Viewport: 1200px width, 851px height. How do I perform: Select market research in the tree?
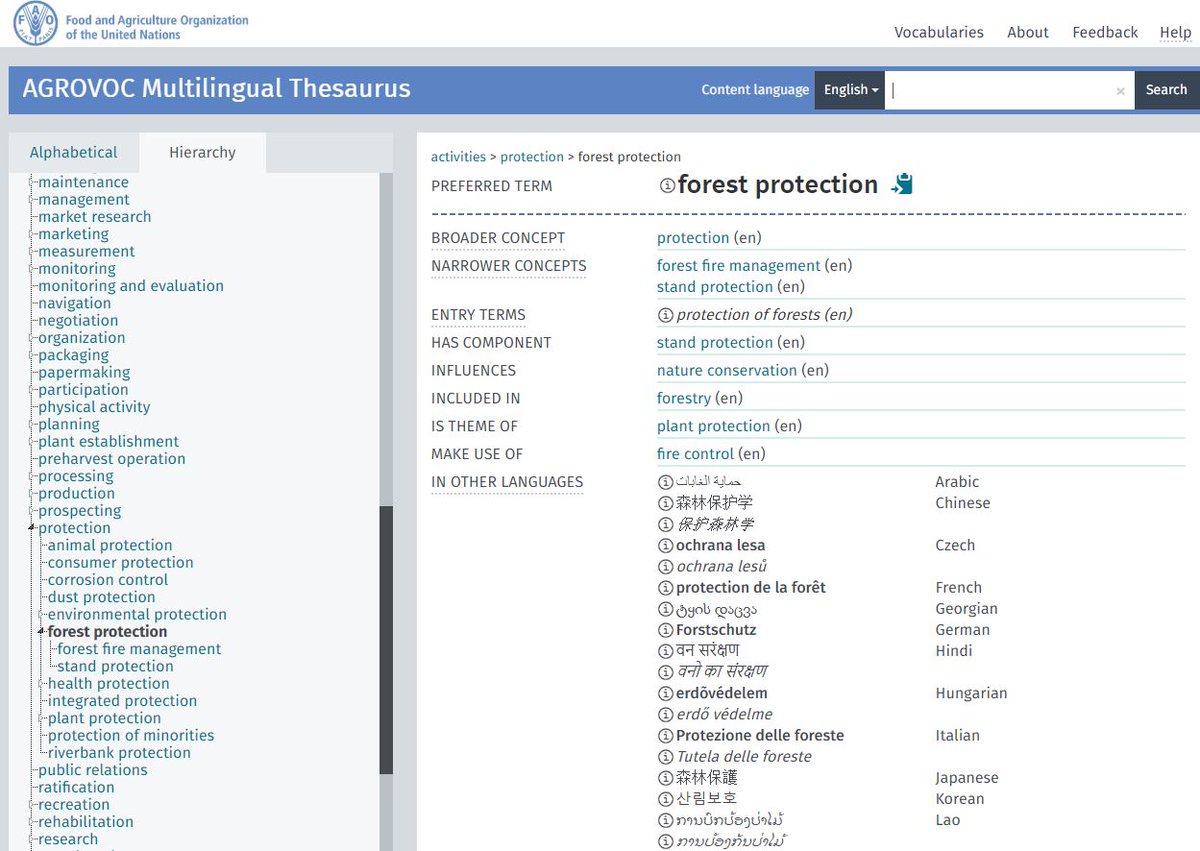click(x=95, y=217)
